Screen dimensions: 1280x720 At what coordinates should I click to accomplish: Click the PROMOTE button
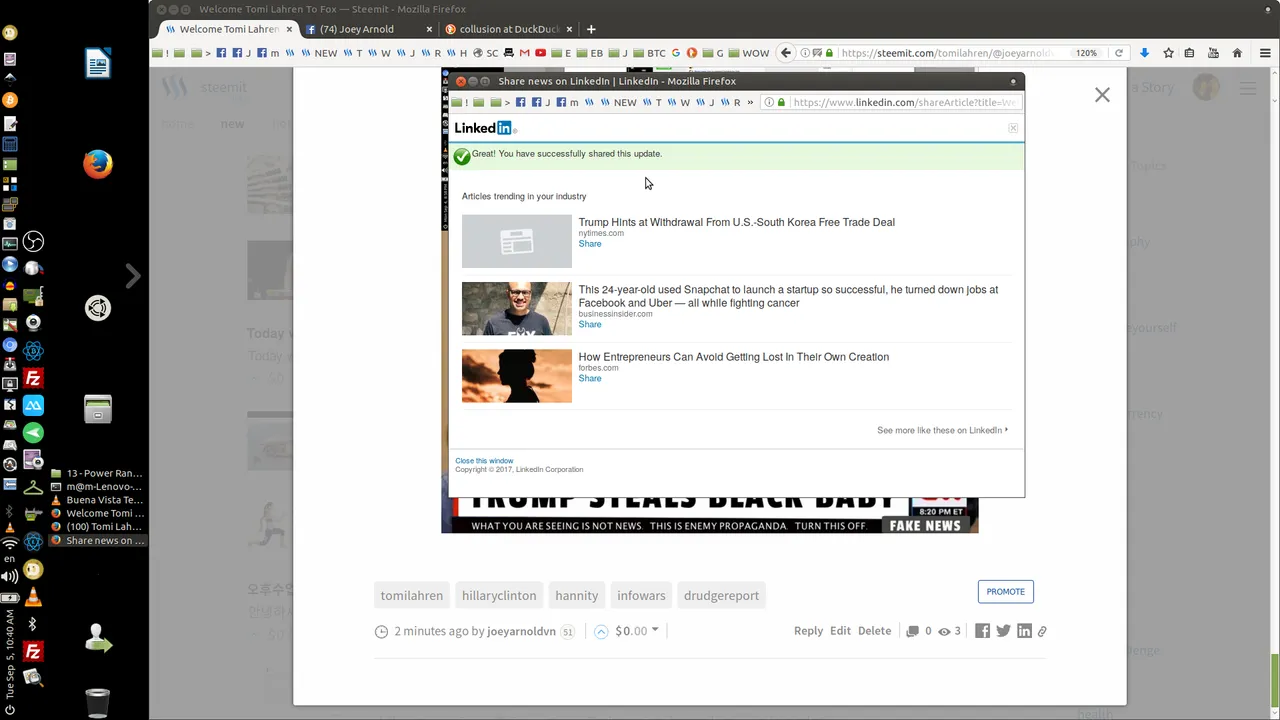pyautogui.click(x=1005, y=591)
